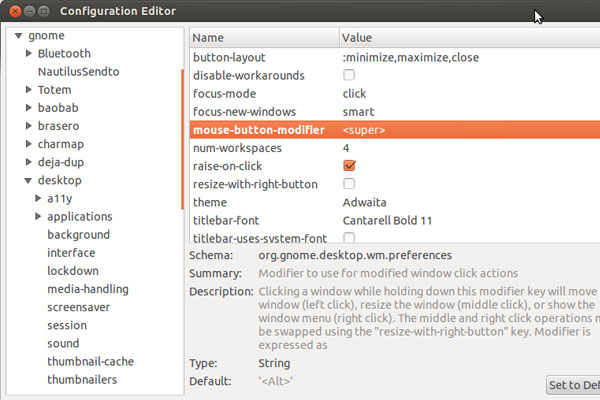
Task: Toggle the disable-workarounds checkbox
Action: [349, 75]
